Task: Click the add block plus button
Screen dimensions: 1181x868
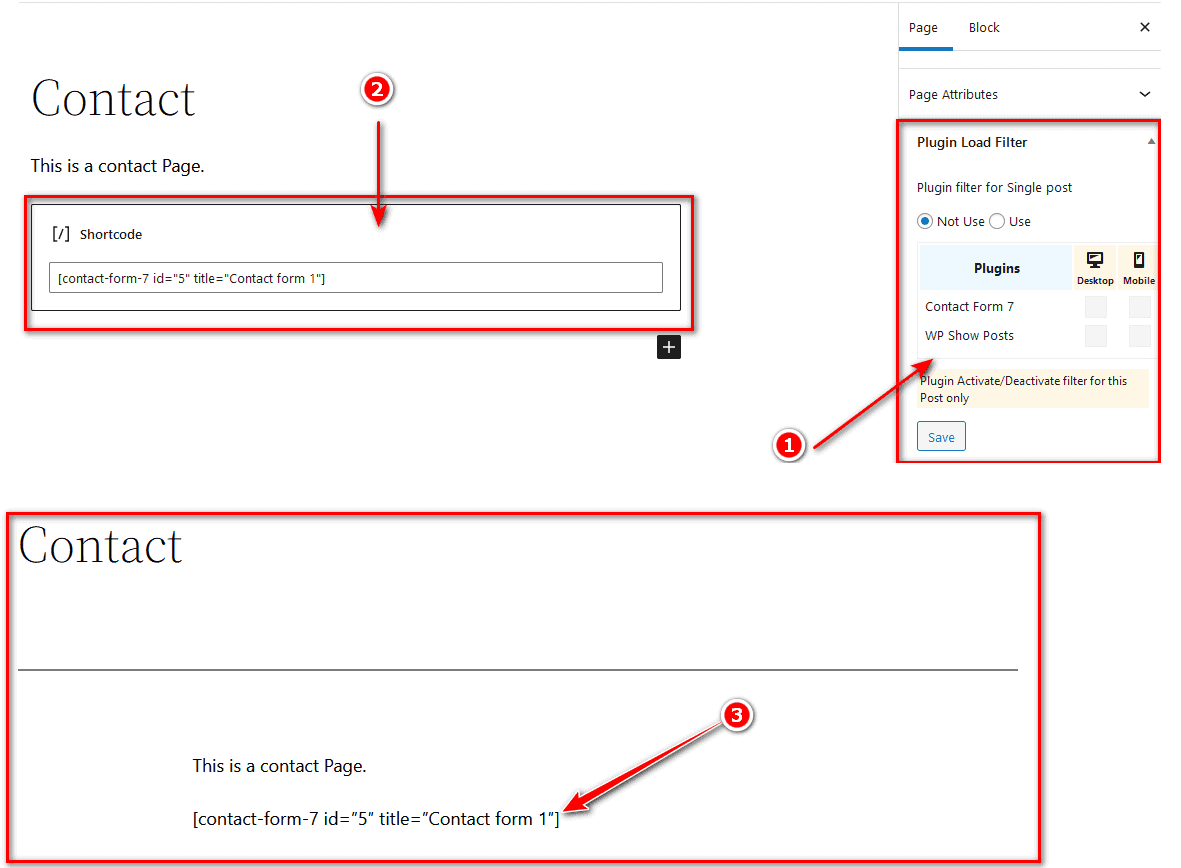Action: click(x=669, y=347)
